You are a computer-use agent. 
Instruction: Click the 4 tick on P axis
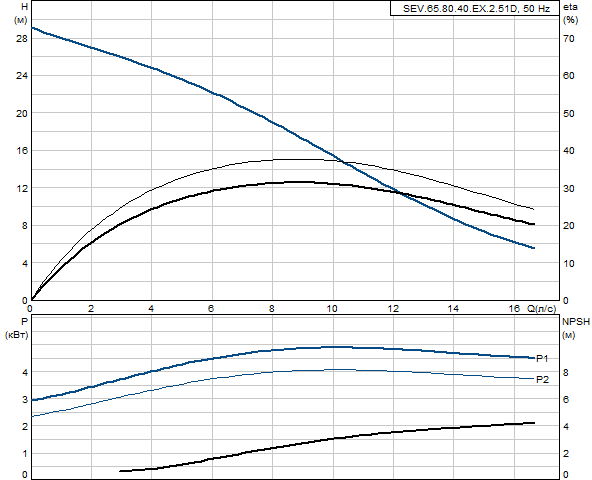coord(25,372)
